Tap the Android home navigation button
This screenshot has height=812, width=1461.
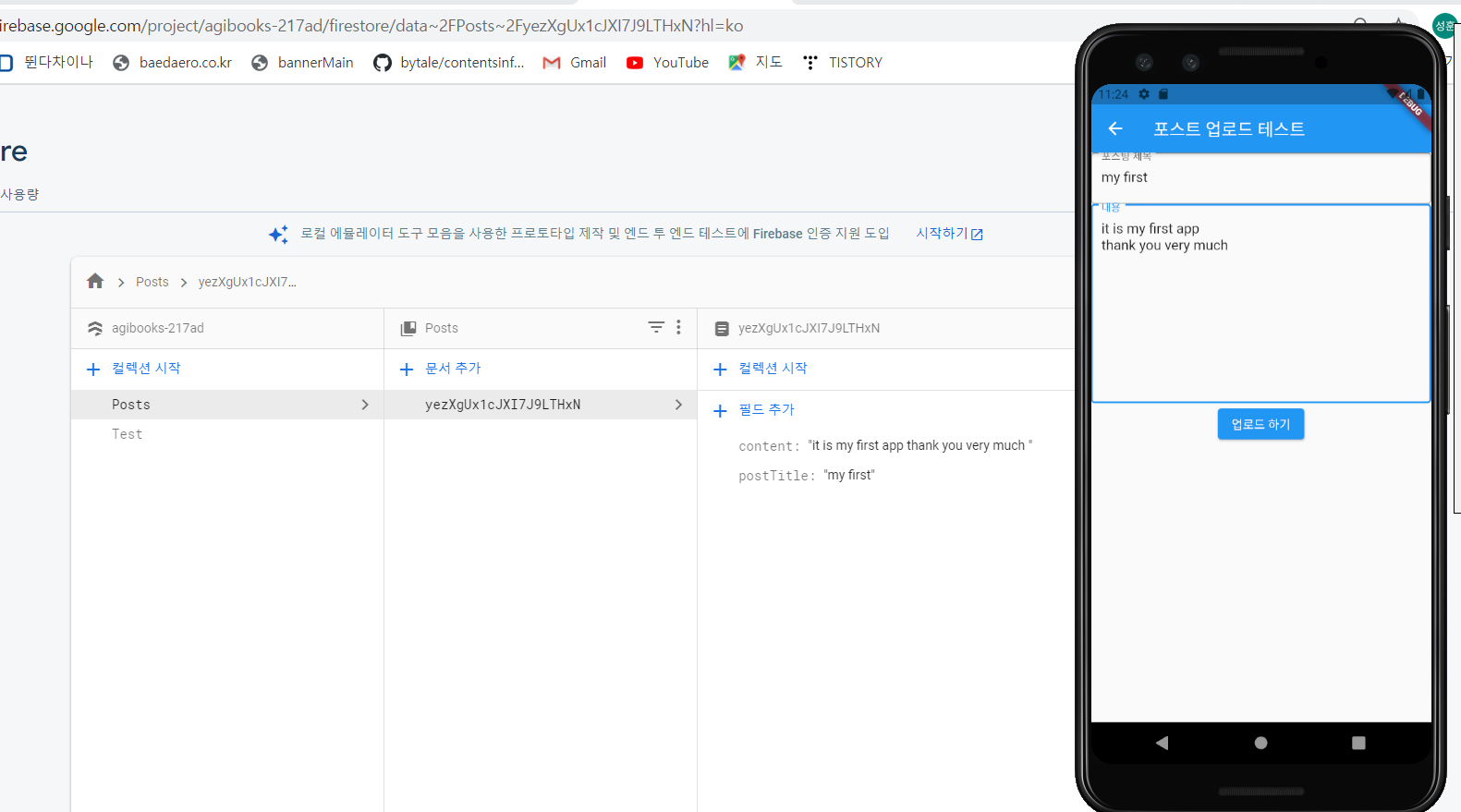(1260, 743)
